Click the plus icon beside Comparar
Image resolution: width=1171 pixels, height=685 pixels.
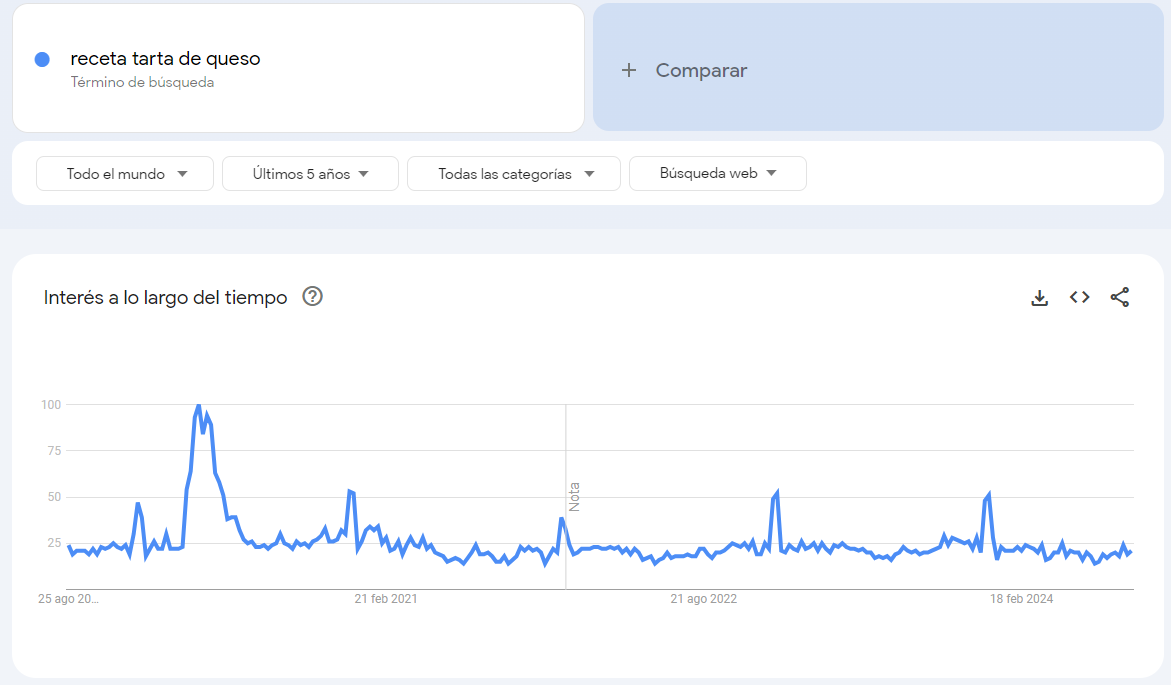[629, 70]
